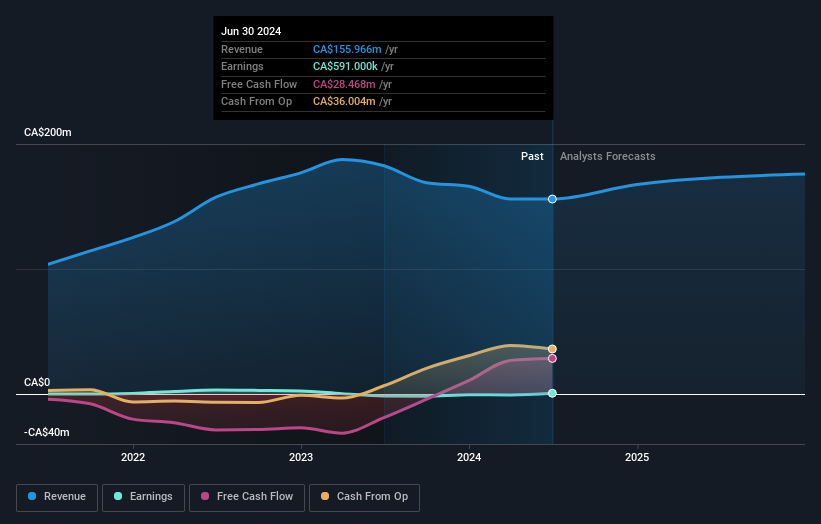The image size is (821, 524).
Task: Click the Jun 30 2024 tooltip date
Action: (x=251, y=31)
